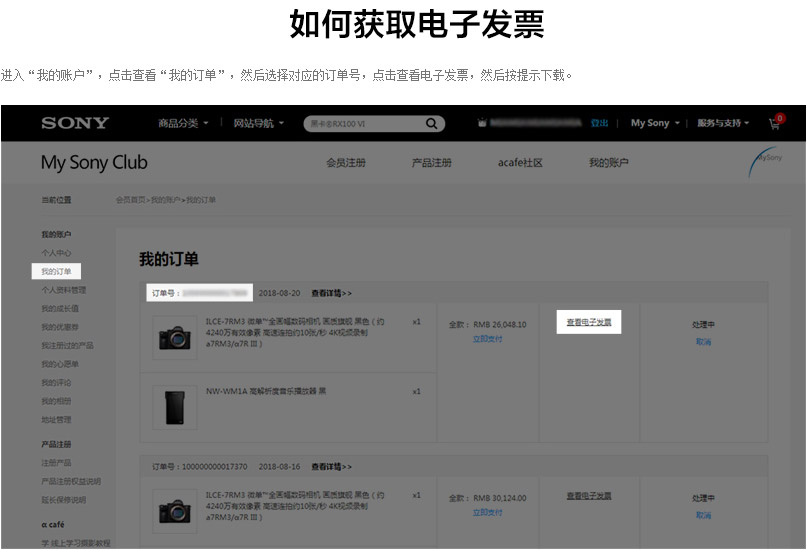This screenshot has height=550, width=807.
Task: Select 延长保修说明 in the sidebar
Action: [x=63, y=500]
